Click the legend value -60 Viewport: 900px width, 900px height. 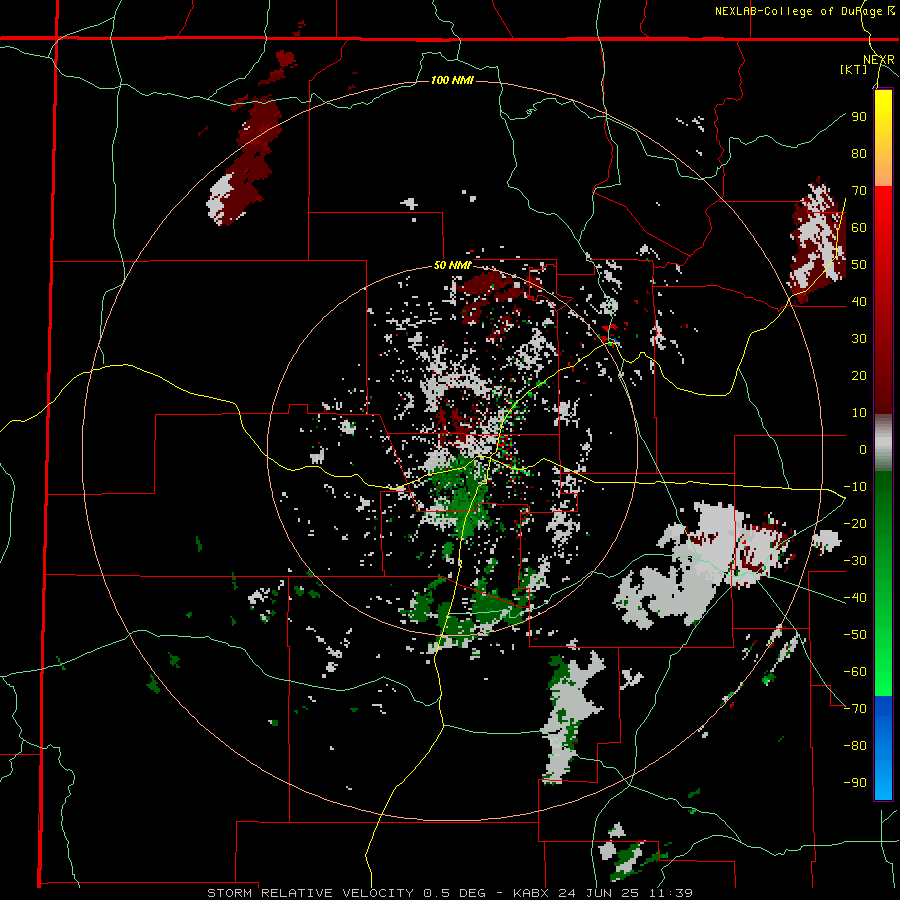click(855, 672)
